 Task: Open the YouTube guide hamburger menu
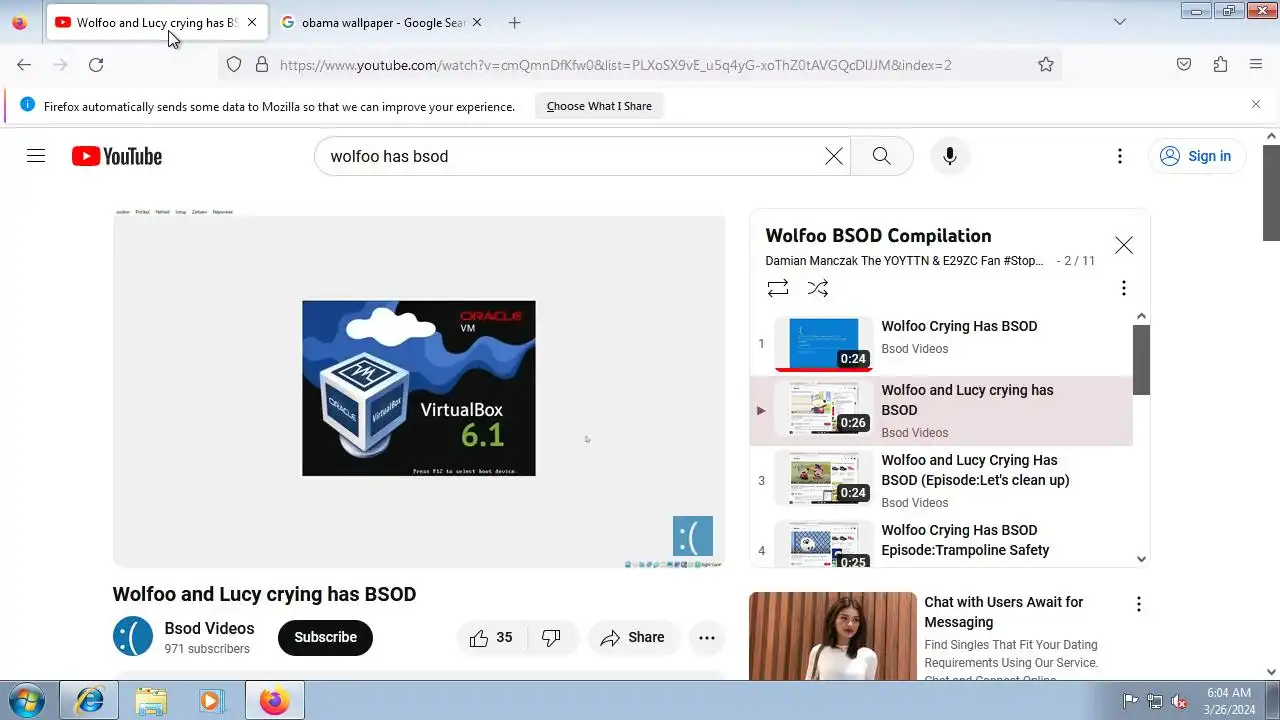(x=36, y=156)
